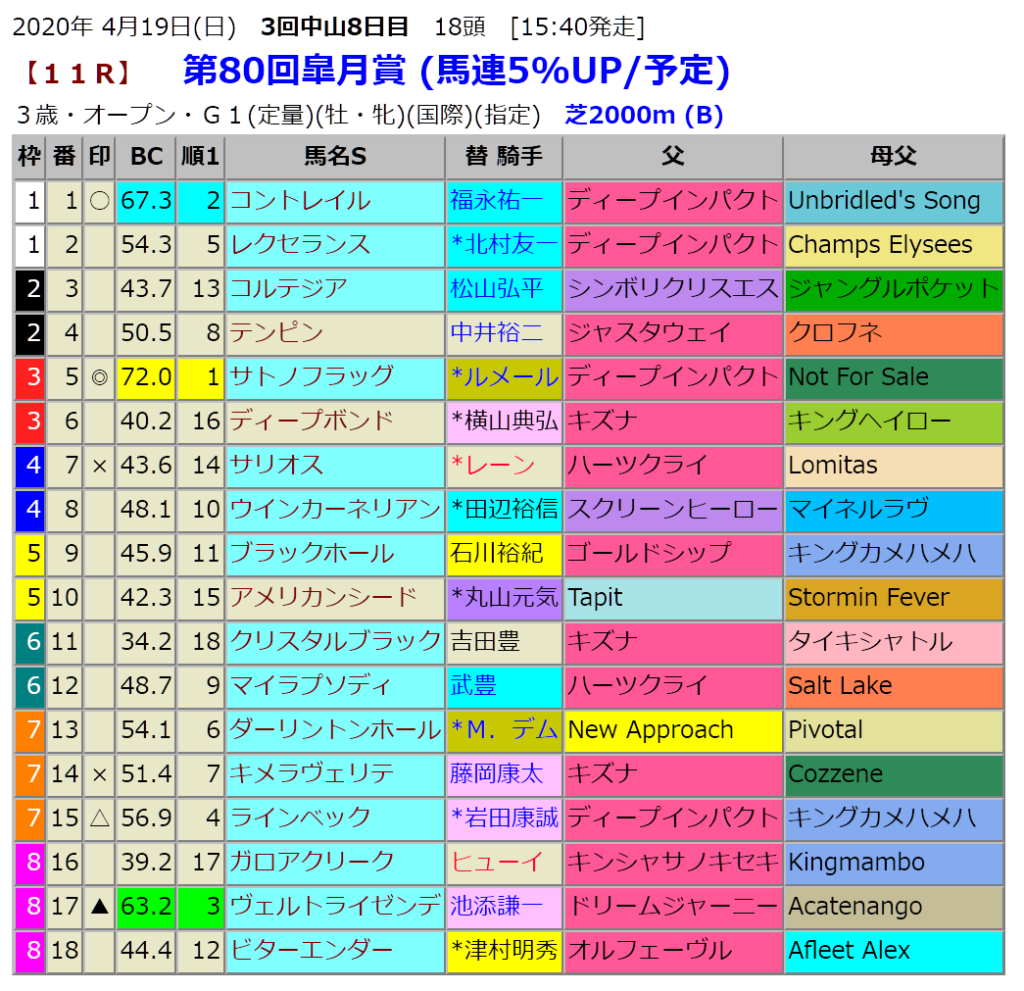Screen dimensions: 1024x991
Task: Open horse コントレイル's name link
Action: 300,201
